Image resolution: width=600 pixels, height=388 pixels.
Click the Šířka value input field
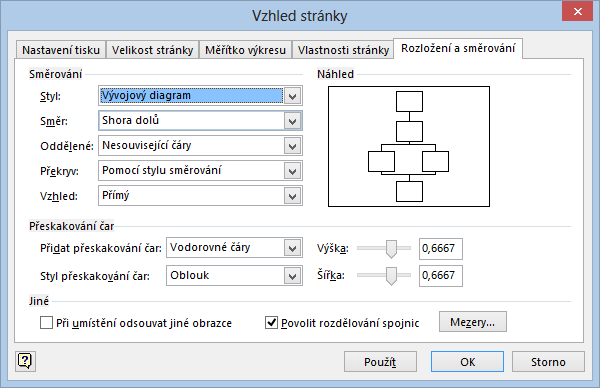point(441,276)
